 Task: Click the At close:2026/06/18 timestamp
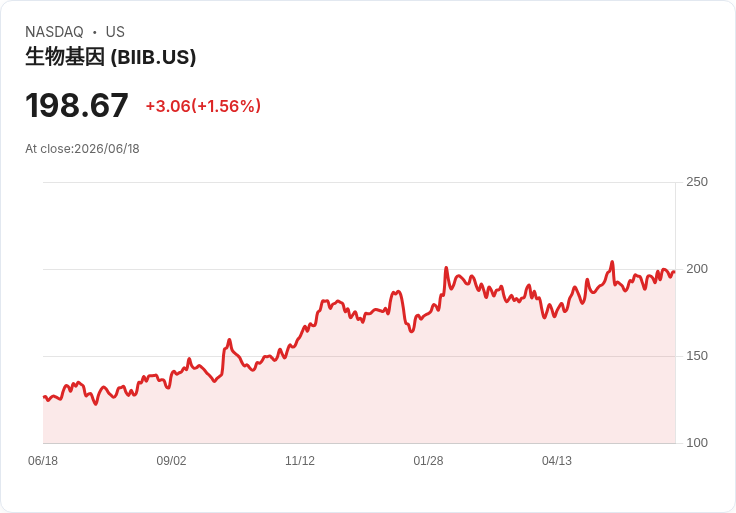(x=82, y=149)
